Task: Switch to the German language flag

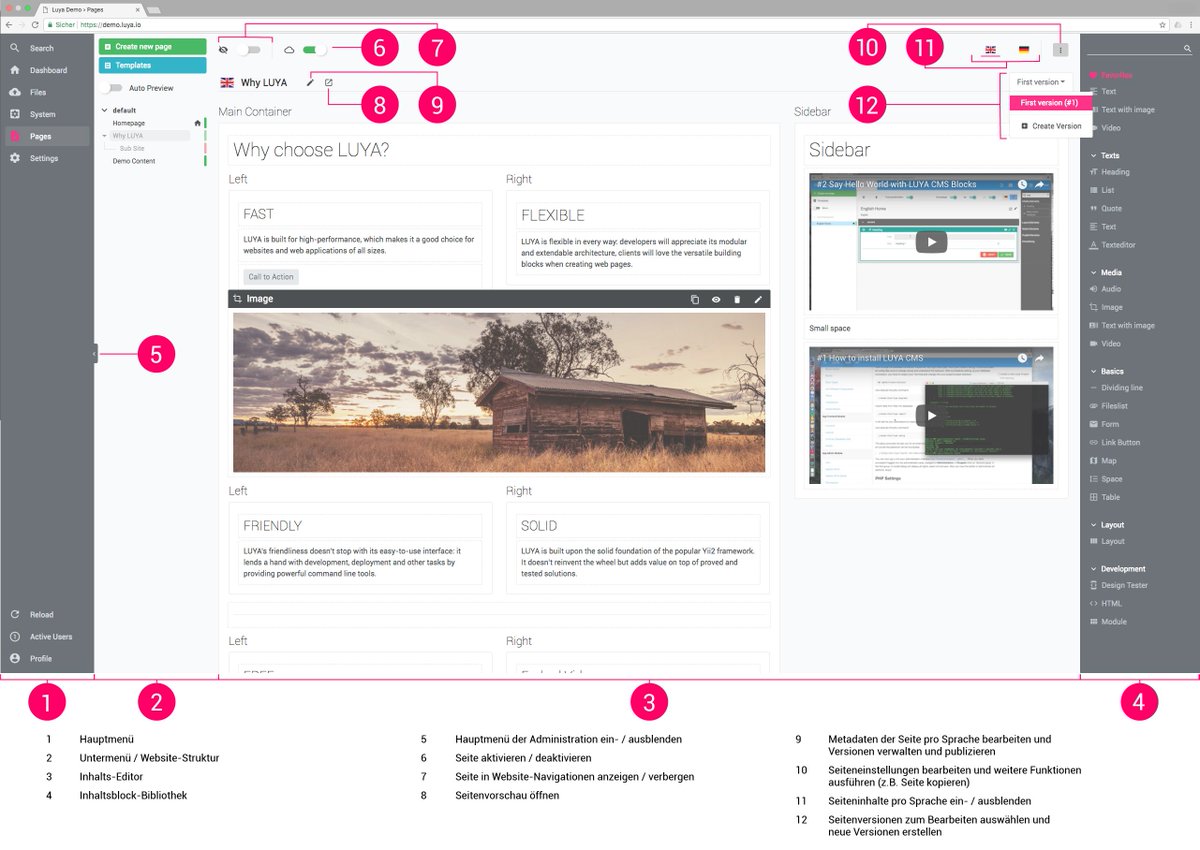Action: (x=1024, y=50)
